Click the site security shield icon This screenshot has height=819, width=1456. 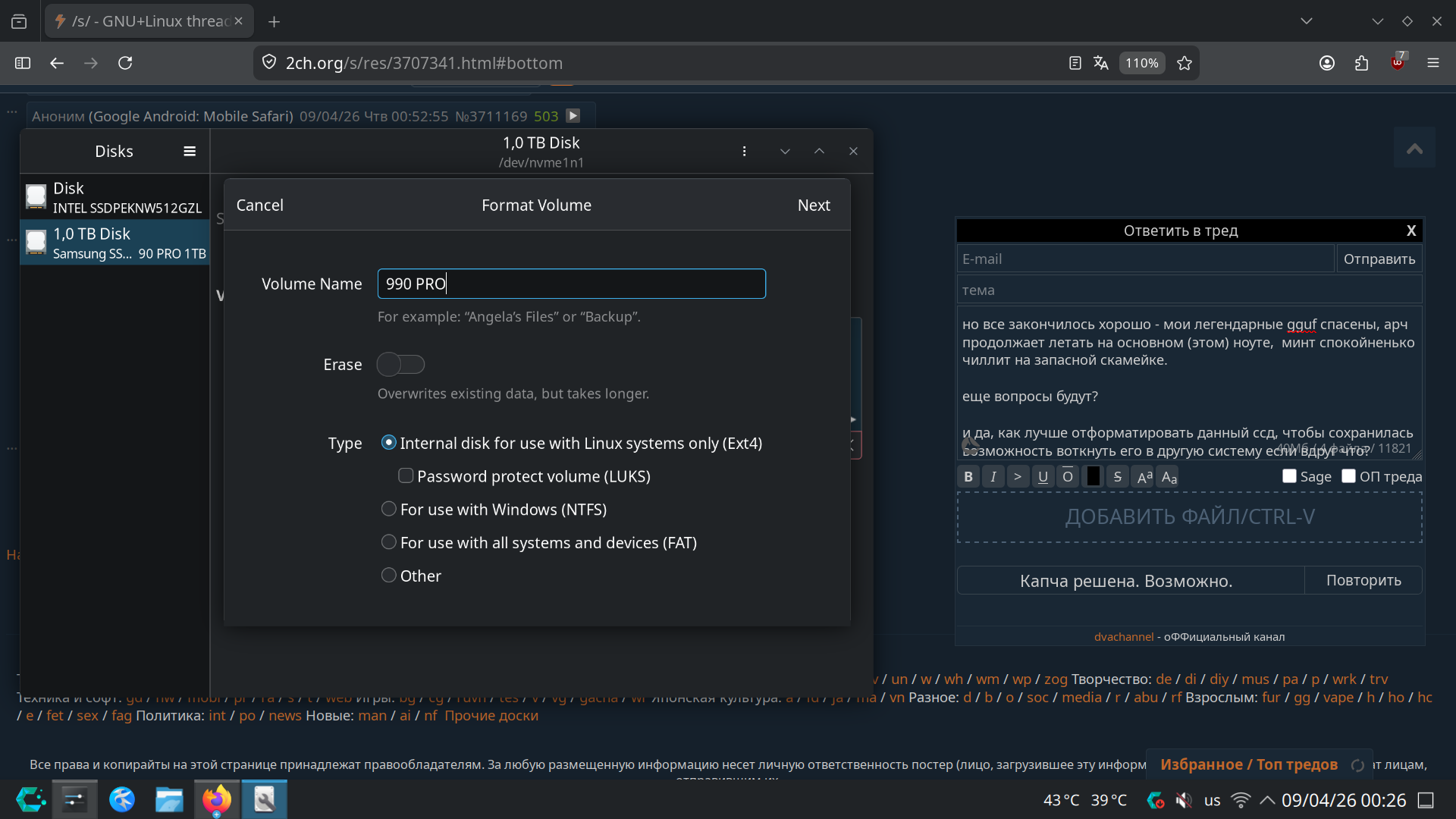pos(269,63)
